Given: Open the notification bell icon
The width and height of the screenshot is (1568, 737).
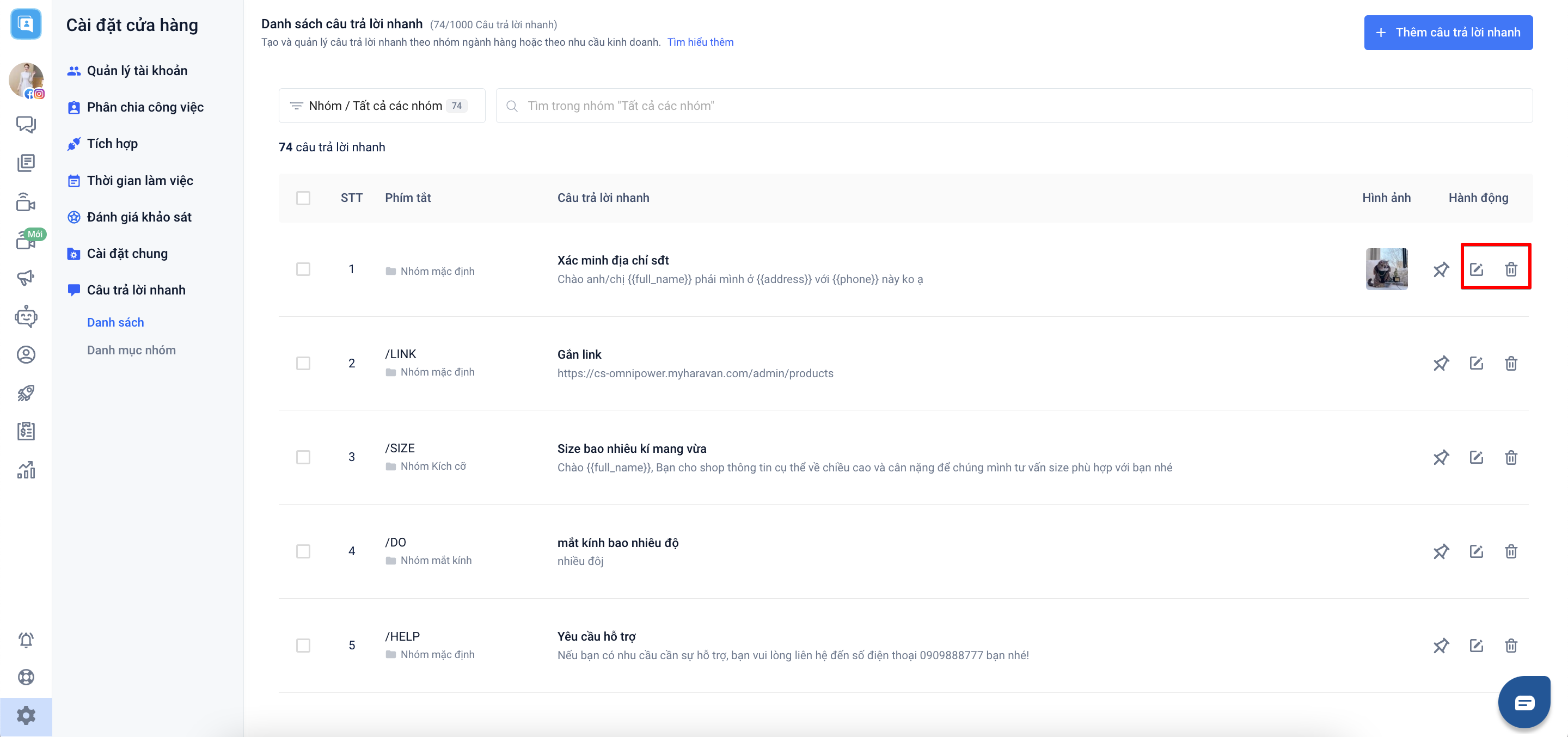Looking at the screenshot, I should [x=26, y=640].
